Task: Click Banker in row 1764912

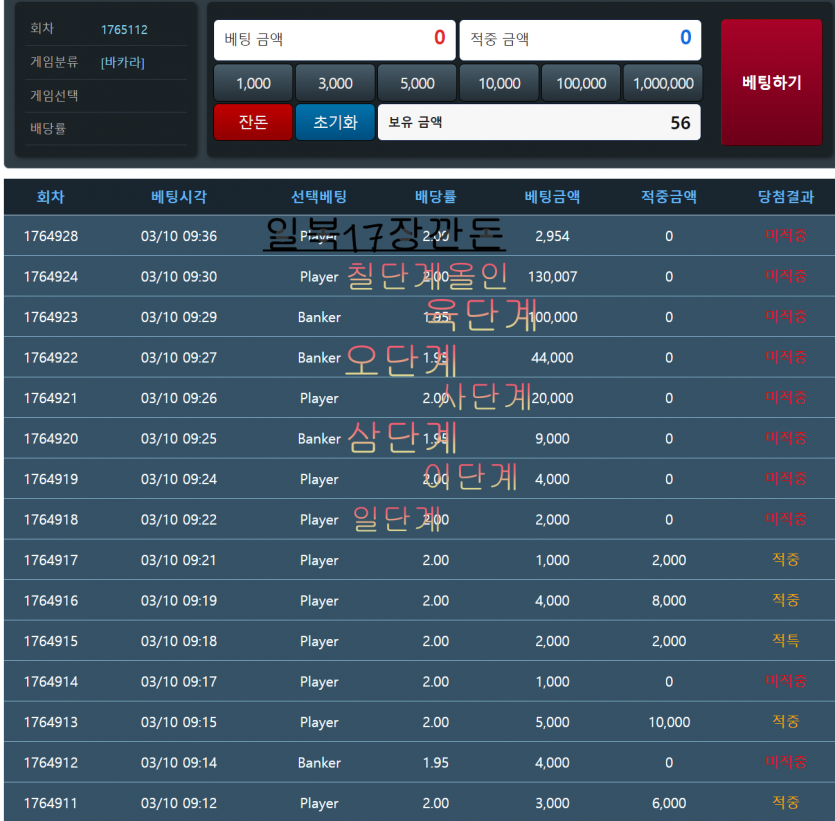Action: point(319,762)
